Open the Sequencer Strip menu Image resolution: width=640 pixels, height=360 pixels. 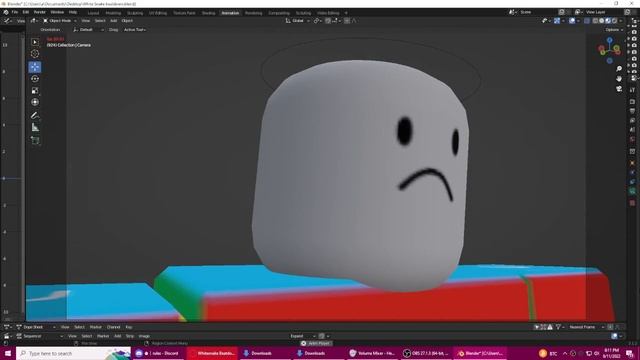click(x=130, y=336)
